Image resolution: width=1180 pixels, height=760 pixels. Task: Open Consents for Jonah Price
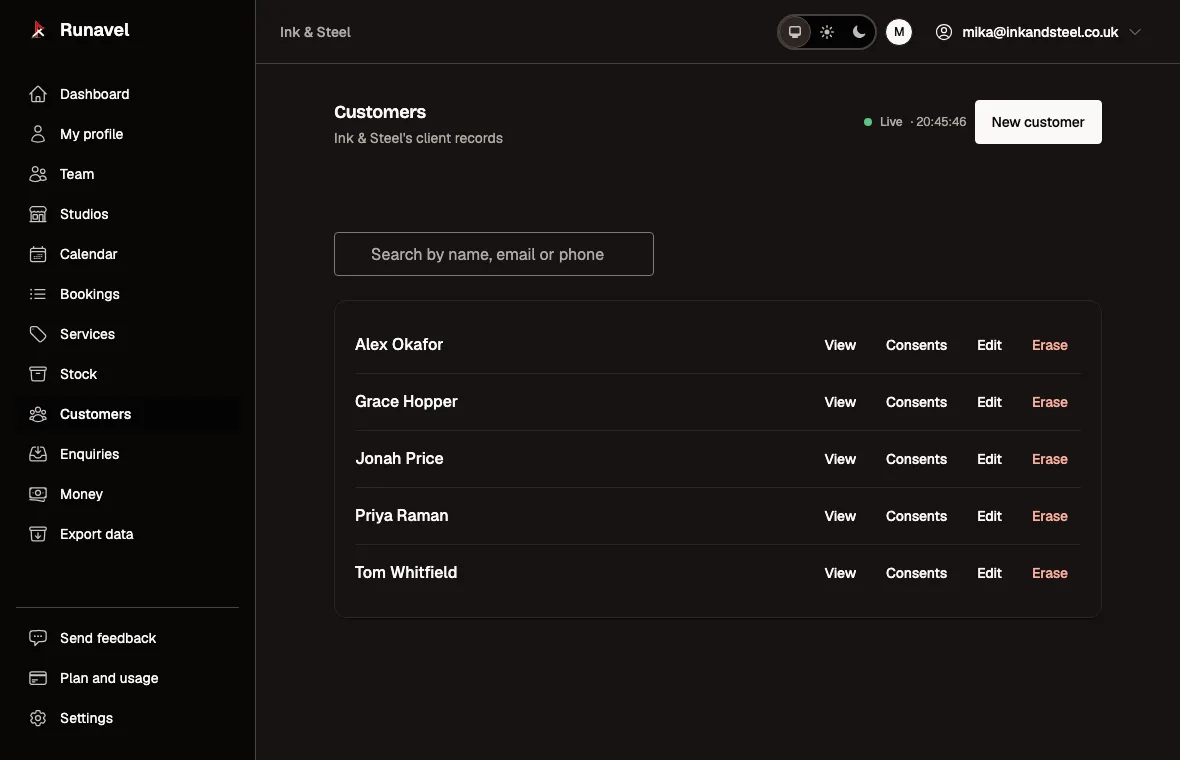(x=916, y=459)
